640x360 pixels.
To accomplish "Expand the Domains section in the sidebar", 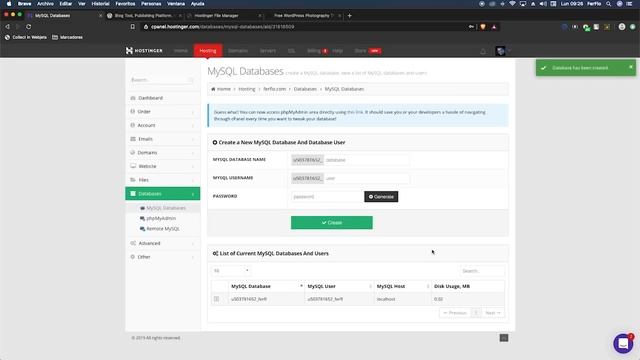I will click(x=162, y=153).
